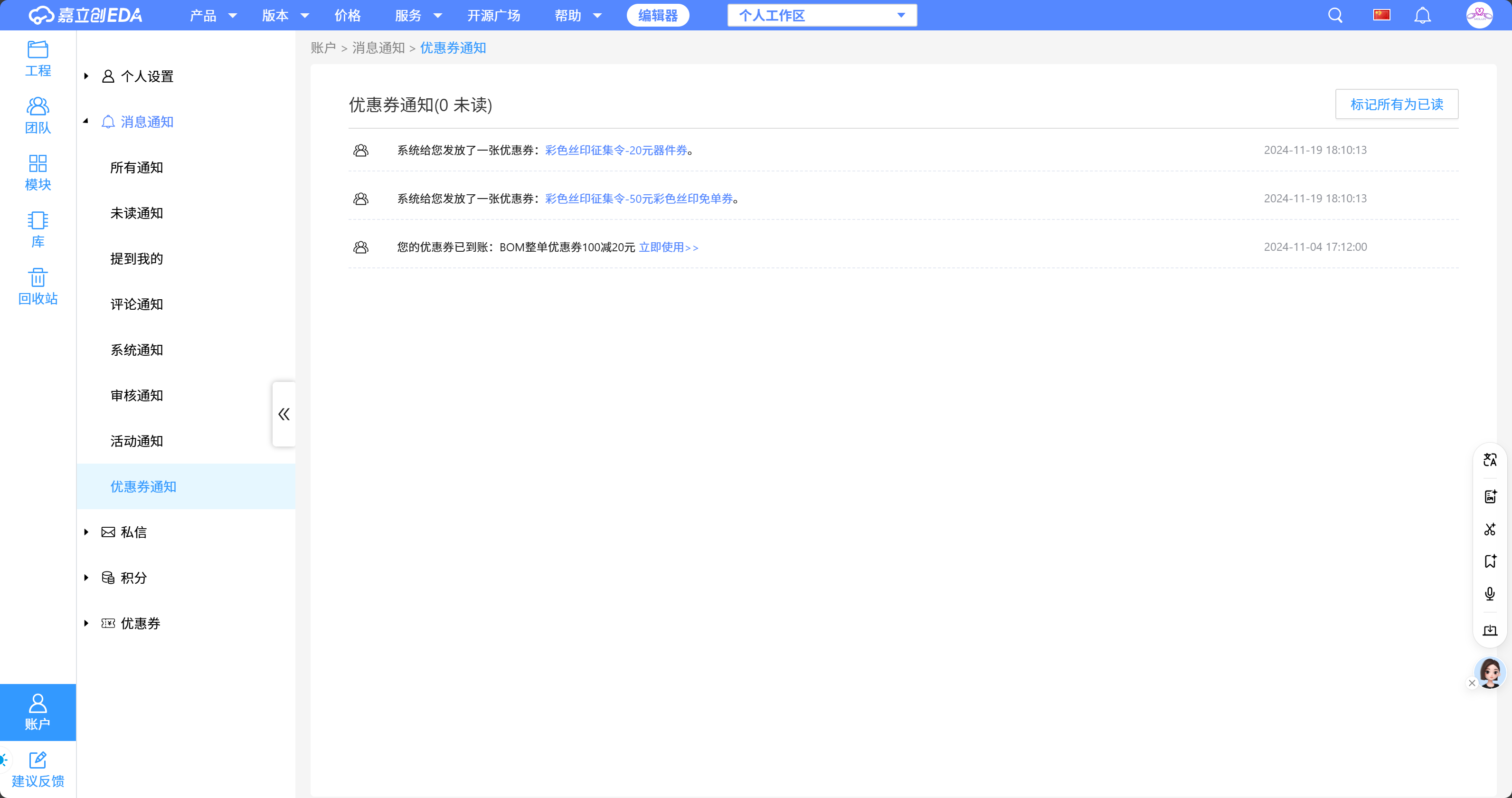Collapse the side menu with double chevron
This screenshot has height=798, width=1512.
(283, 414)
